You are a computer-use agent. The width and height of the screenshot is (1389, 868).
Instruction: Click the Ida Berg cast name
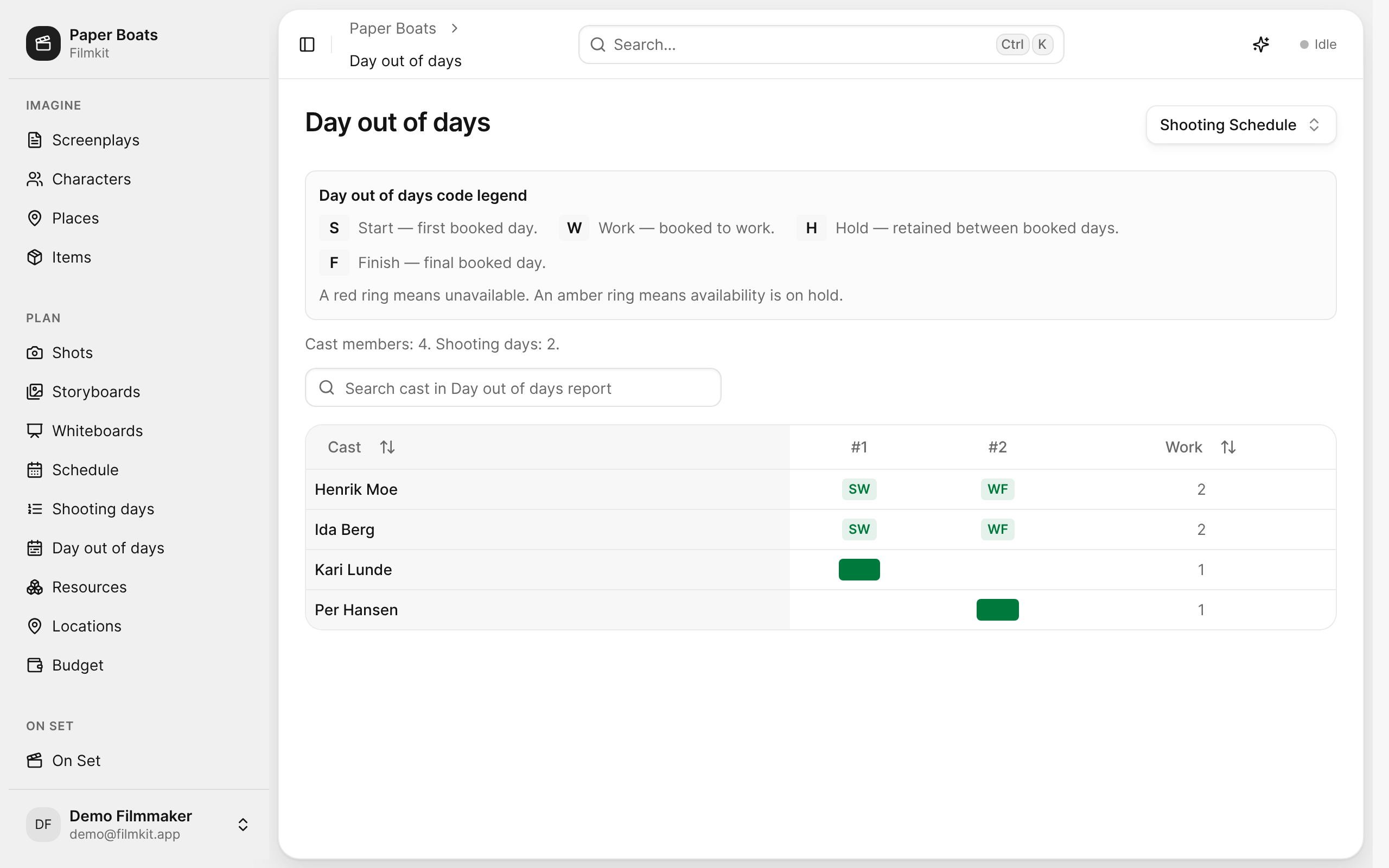[345, 529]
